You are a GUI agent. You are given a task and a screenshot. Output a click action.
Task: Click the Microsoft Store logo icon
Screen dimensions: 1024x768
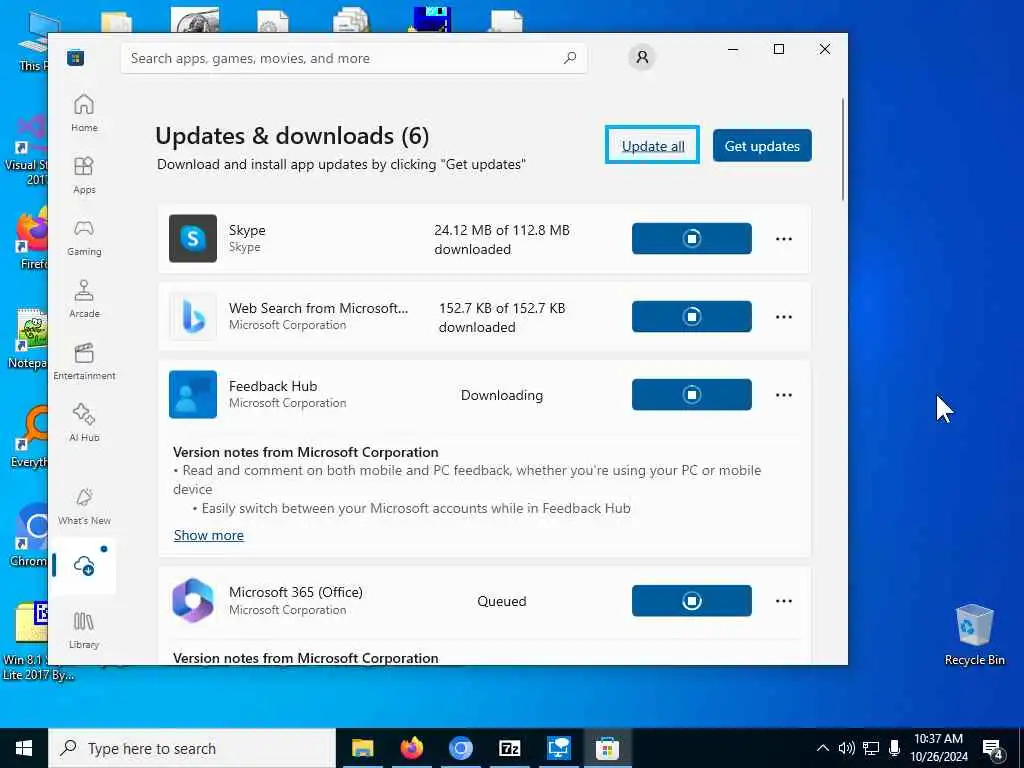tap(75, 57)
